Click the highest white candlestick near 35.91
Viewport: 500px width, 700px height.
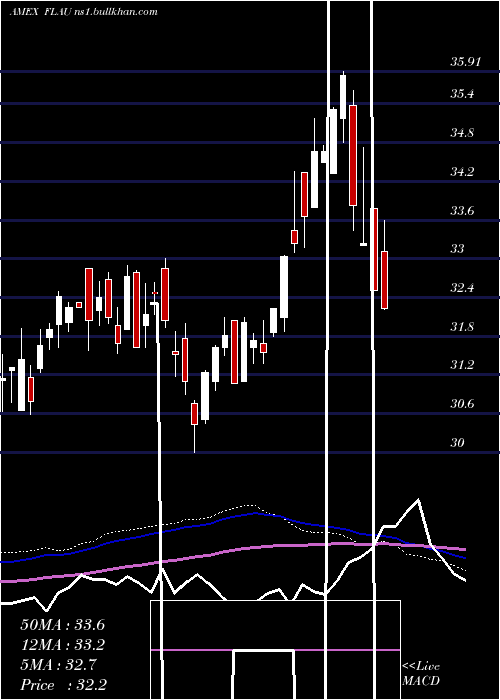tap(343, 97)
